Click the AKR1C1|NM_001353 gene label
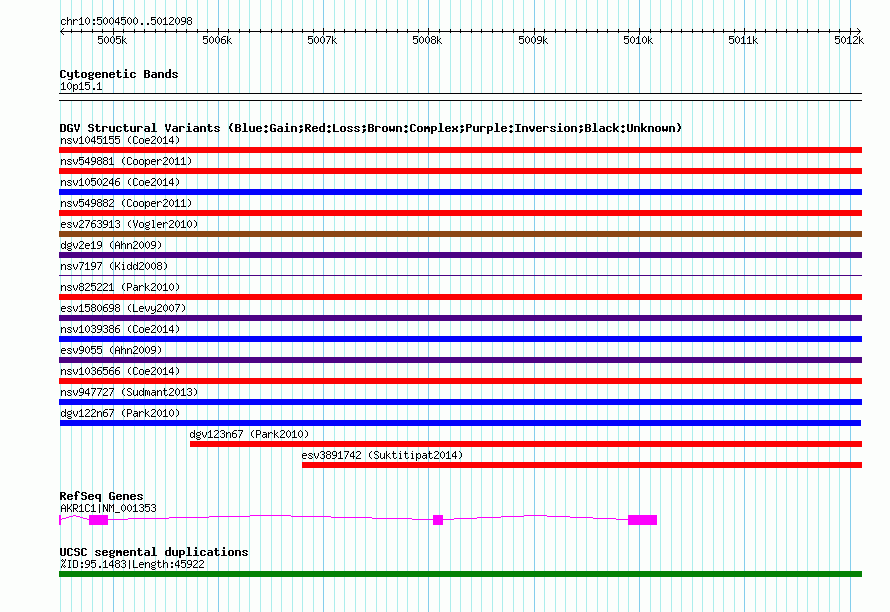Screen dimensions: 890x612 tap(108, 508)
